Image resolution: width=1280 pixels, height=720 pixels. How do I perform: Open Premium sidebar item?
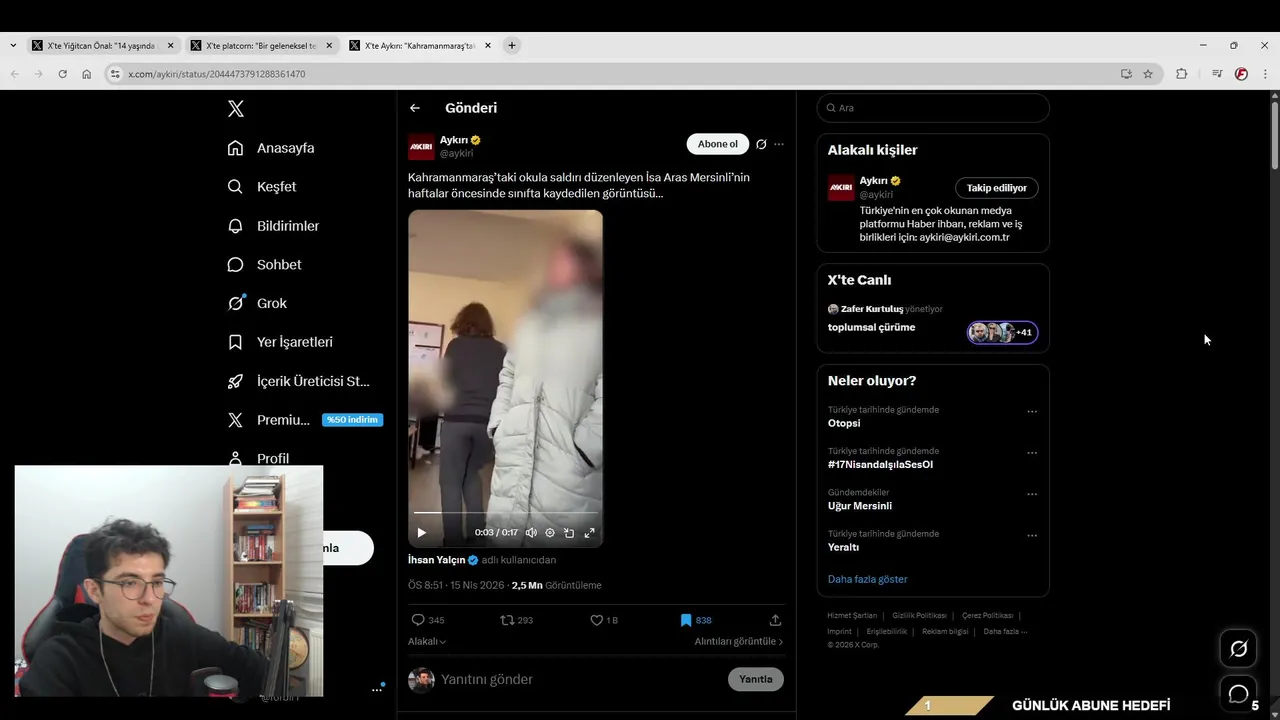click(x=305, y=420)
